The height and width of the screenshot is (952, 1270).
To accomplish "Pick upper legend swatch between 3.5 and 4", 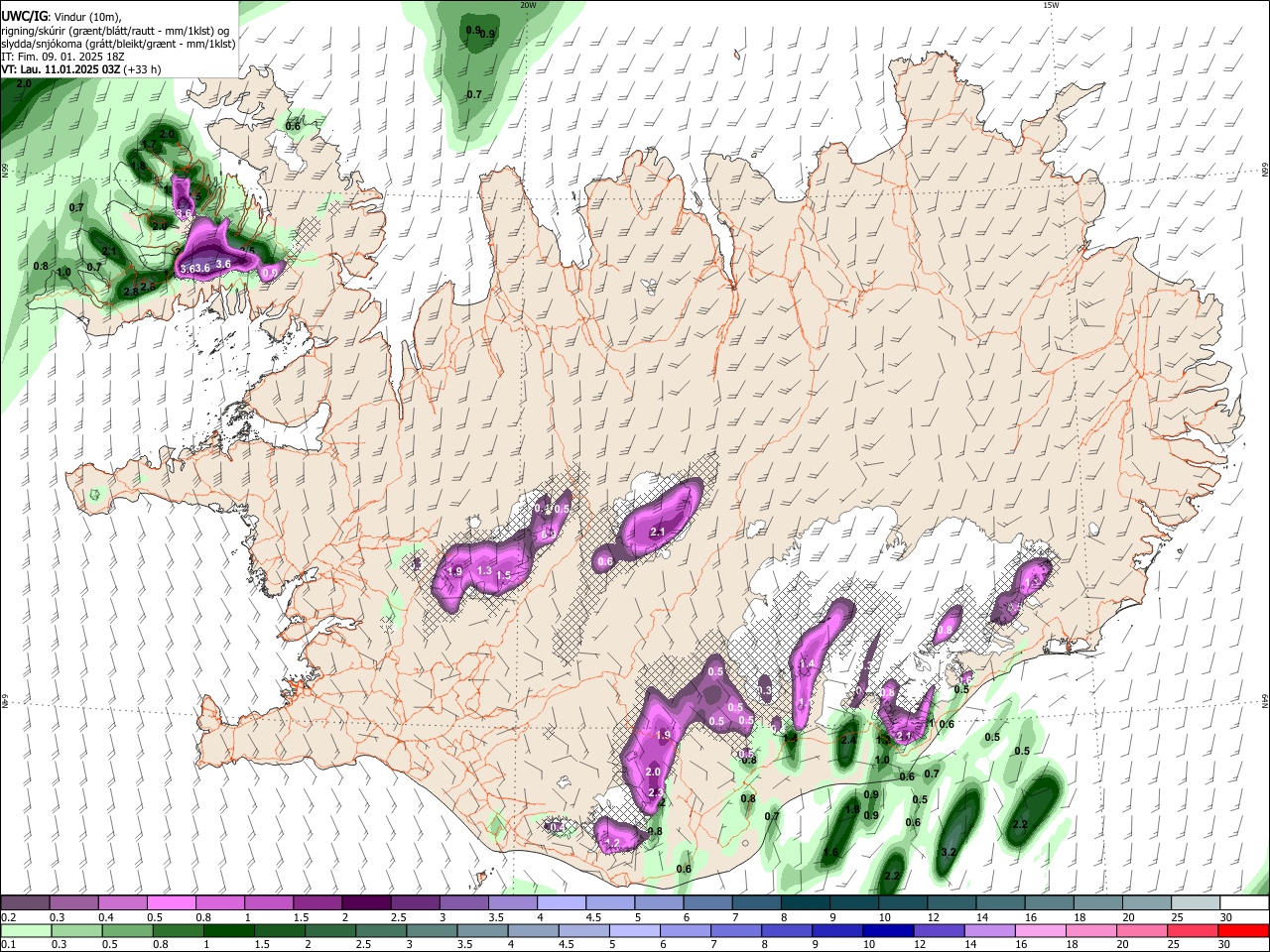I will (511, 902).
